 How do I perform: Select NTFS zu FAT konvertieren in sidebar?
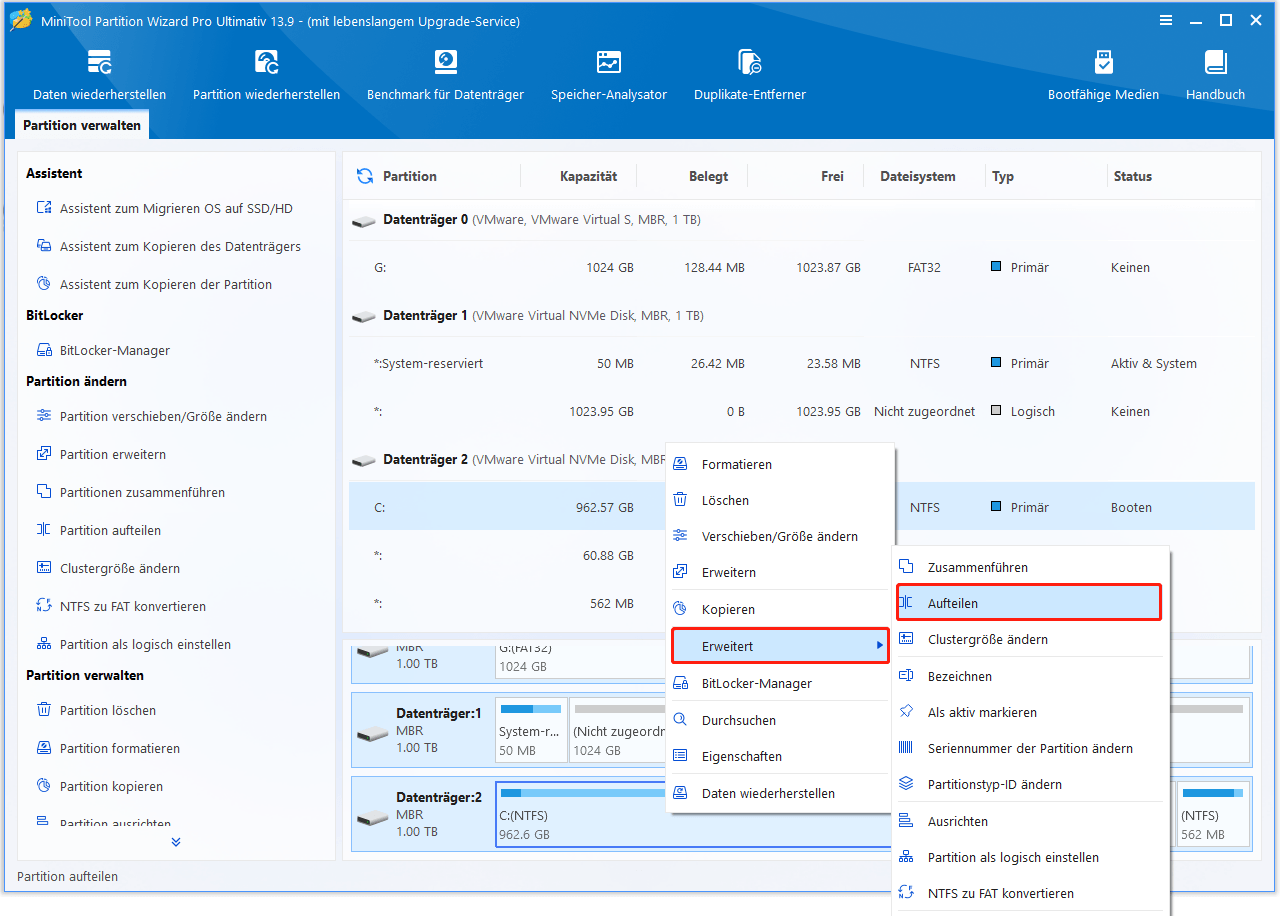121,606
